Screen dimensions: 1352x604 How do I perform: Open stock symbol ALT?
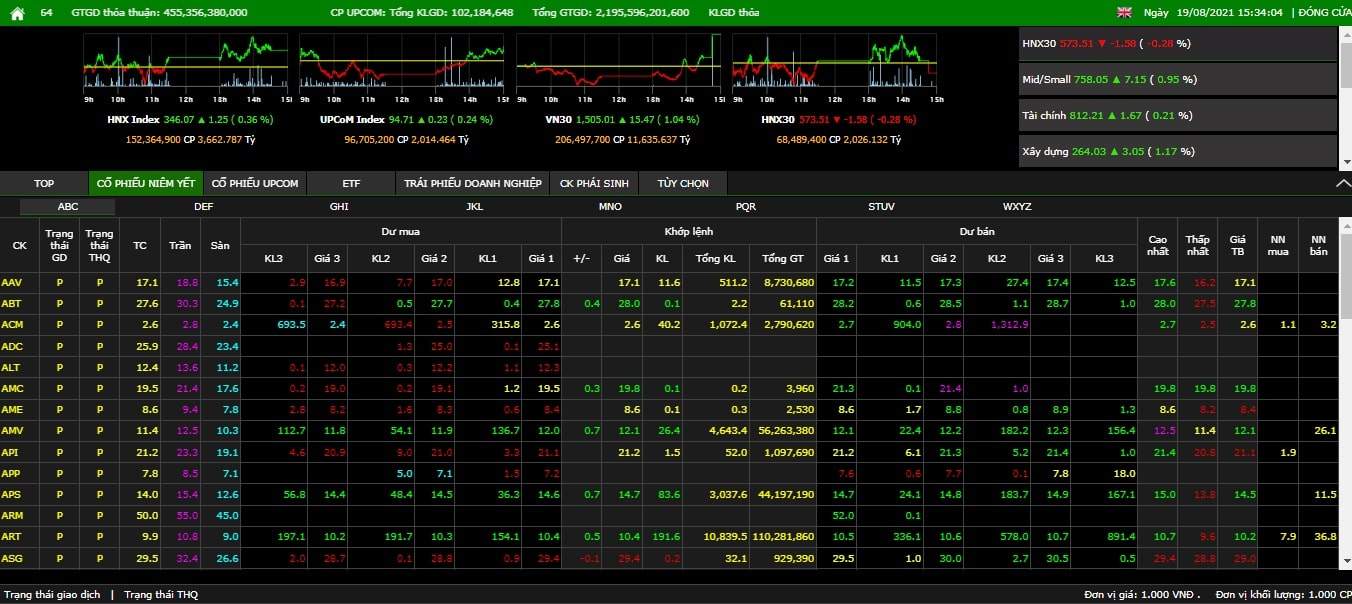[x=12, y=368]
